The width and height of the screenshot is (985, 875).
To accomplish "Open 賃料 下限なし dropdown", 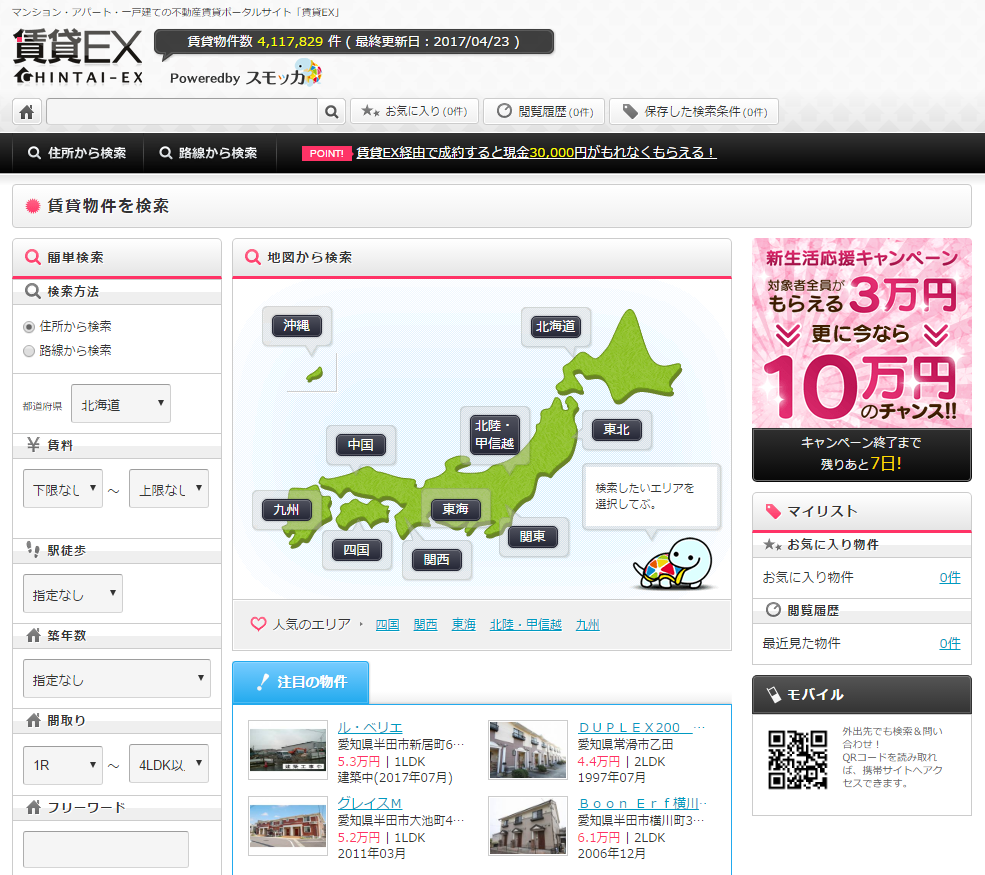I will coord(63,488).
